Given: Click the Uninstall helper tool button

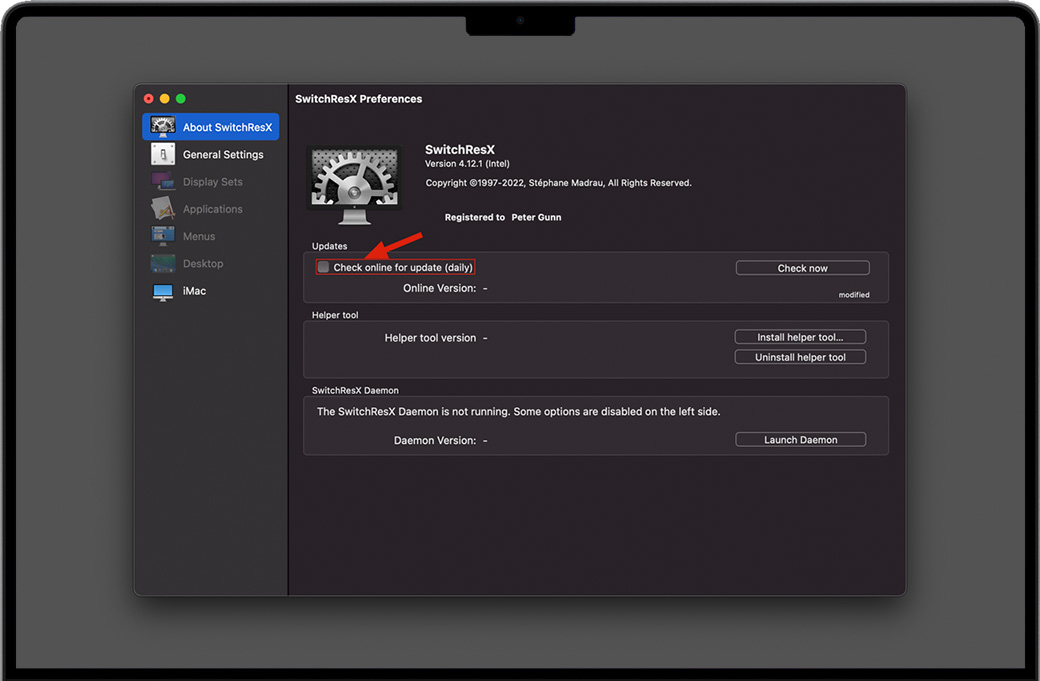Looking at the screenshot, I should [x=800, y=357].
